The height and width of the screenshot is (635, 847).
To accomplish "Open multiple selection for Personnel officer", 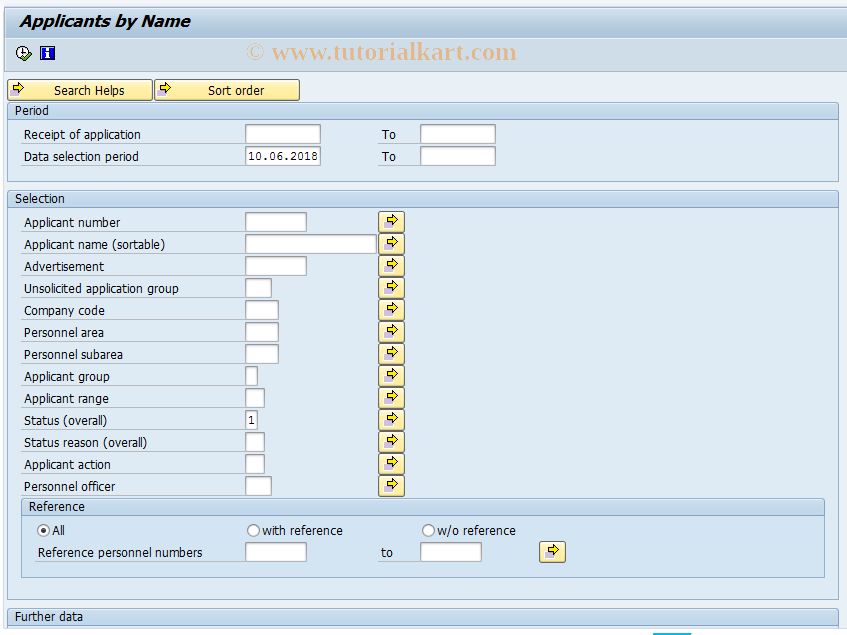I will pos(392,485).
